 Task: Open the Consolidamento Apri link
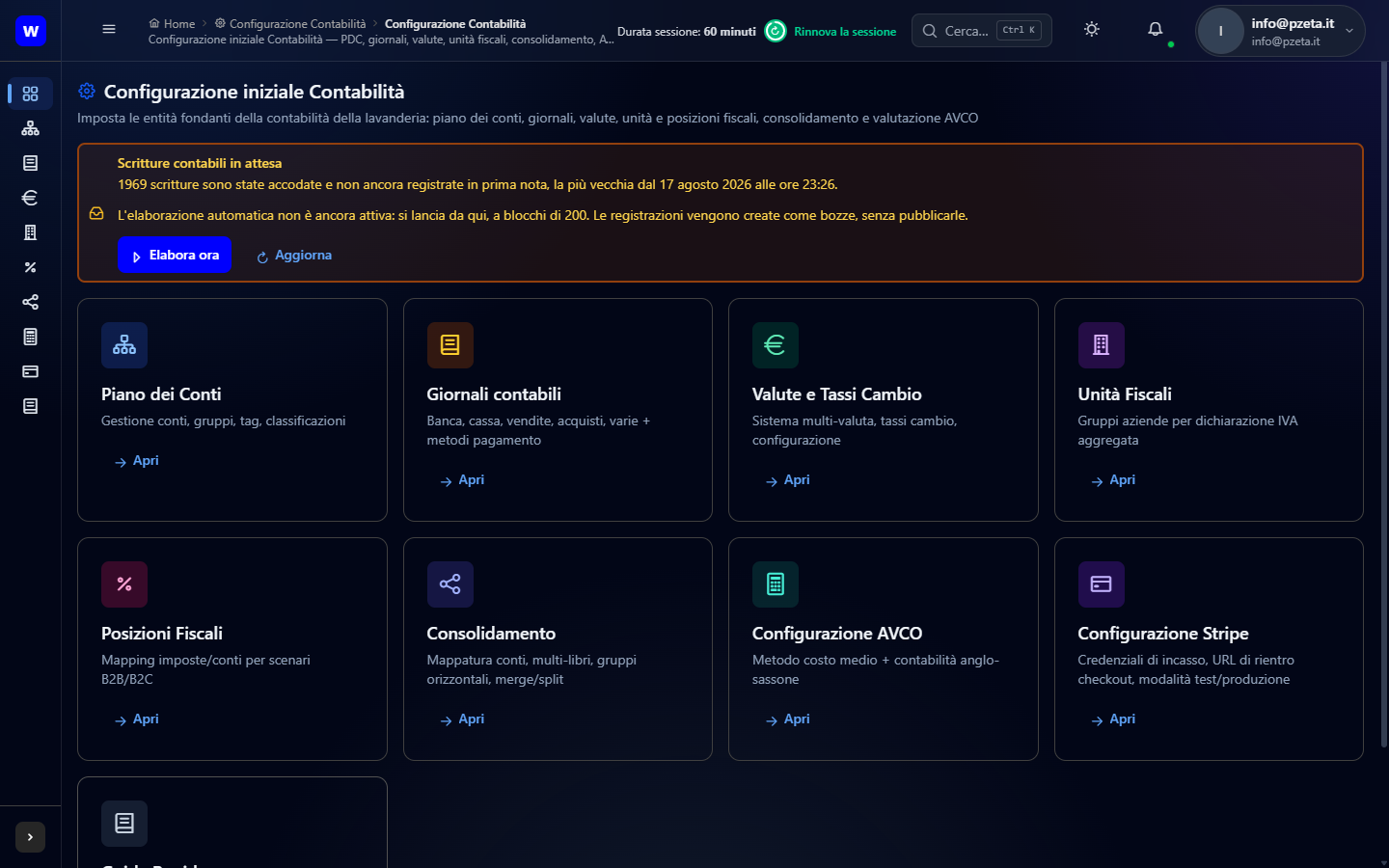[462, 719]
